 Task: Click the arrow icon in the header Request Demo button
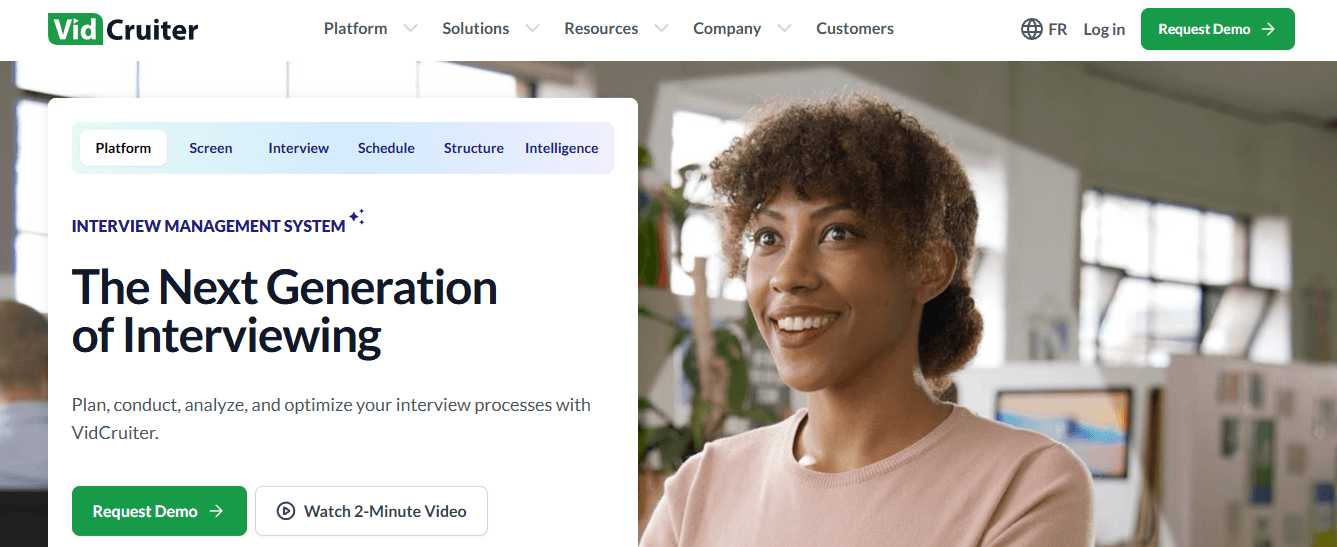coord(1269,29)
